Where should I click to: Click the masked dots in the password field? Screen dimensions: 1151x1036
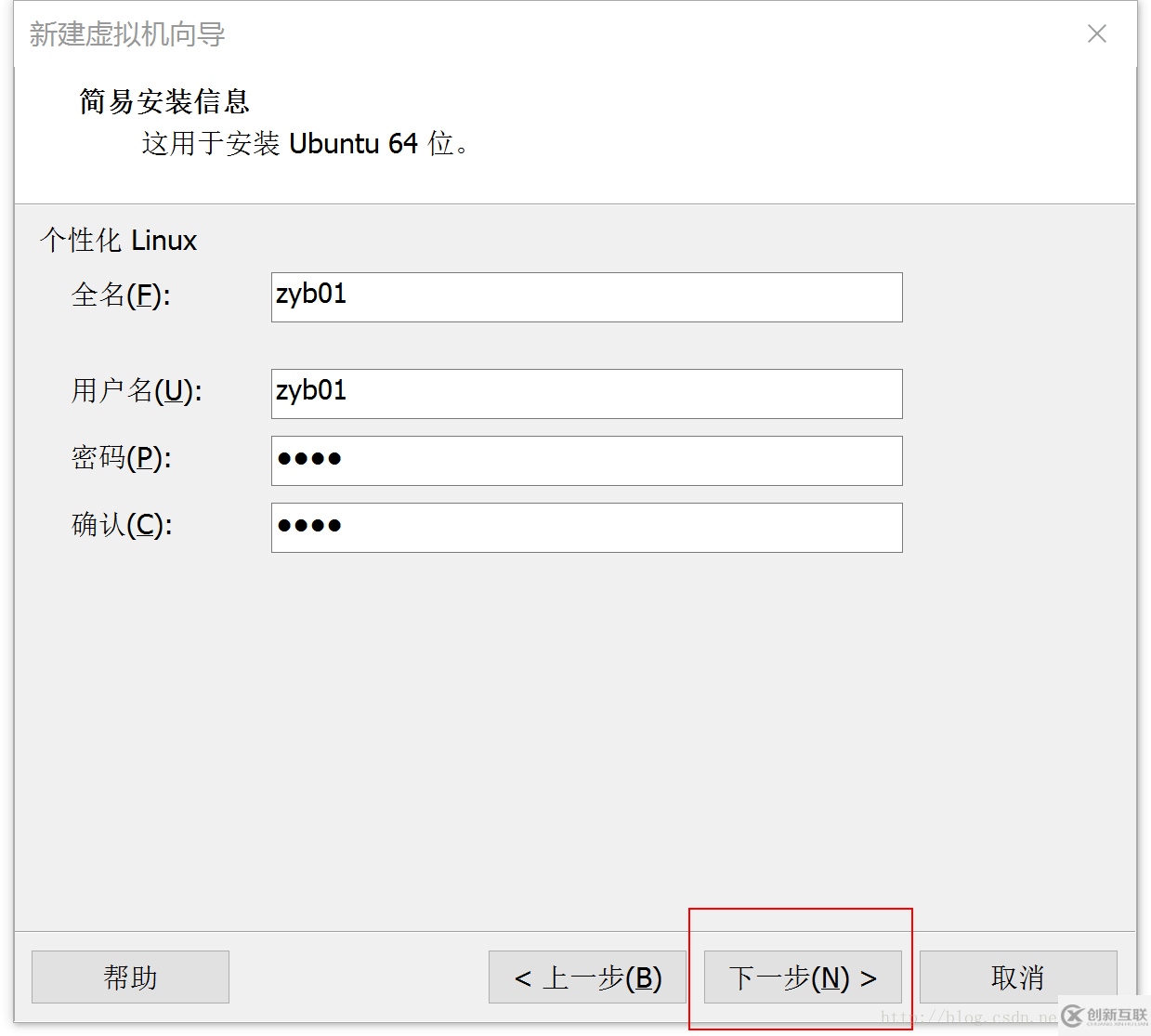pyautogui.click(x=309, y=460)
